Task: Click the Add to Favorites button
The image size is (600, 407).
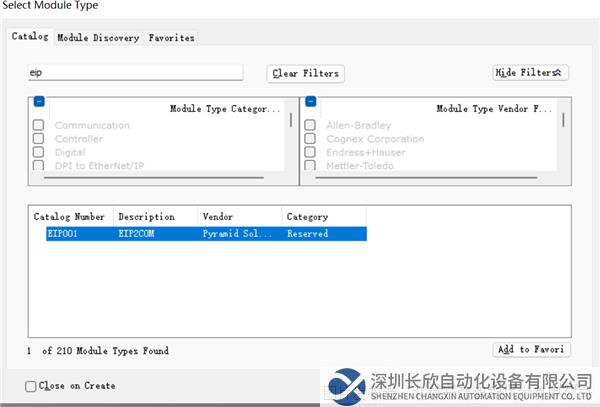Action: [532, 350]
